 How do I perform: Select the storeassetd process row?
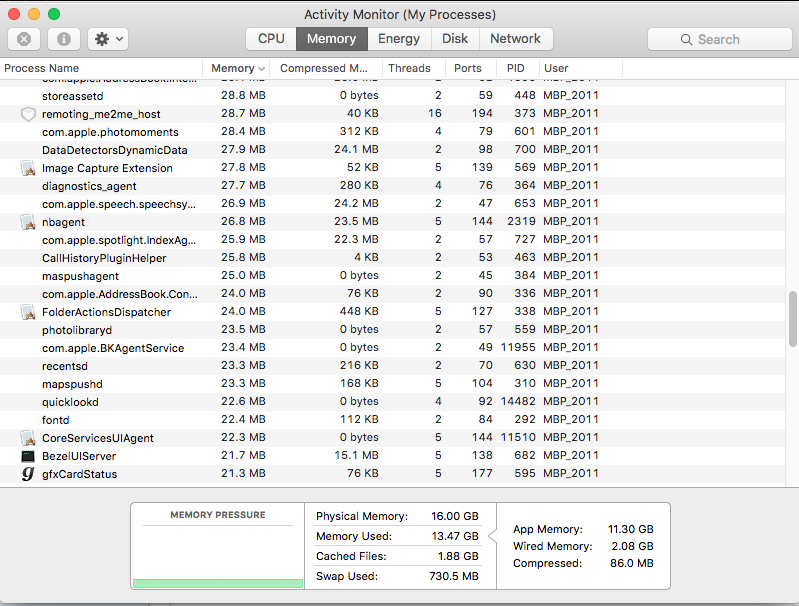(x=392, y=96)
